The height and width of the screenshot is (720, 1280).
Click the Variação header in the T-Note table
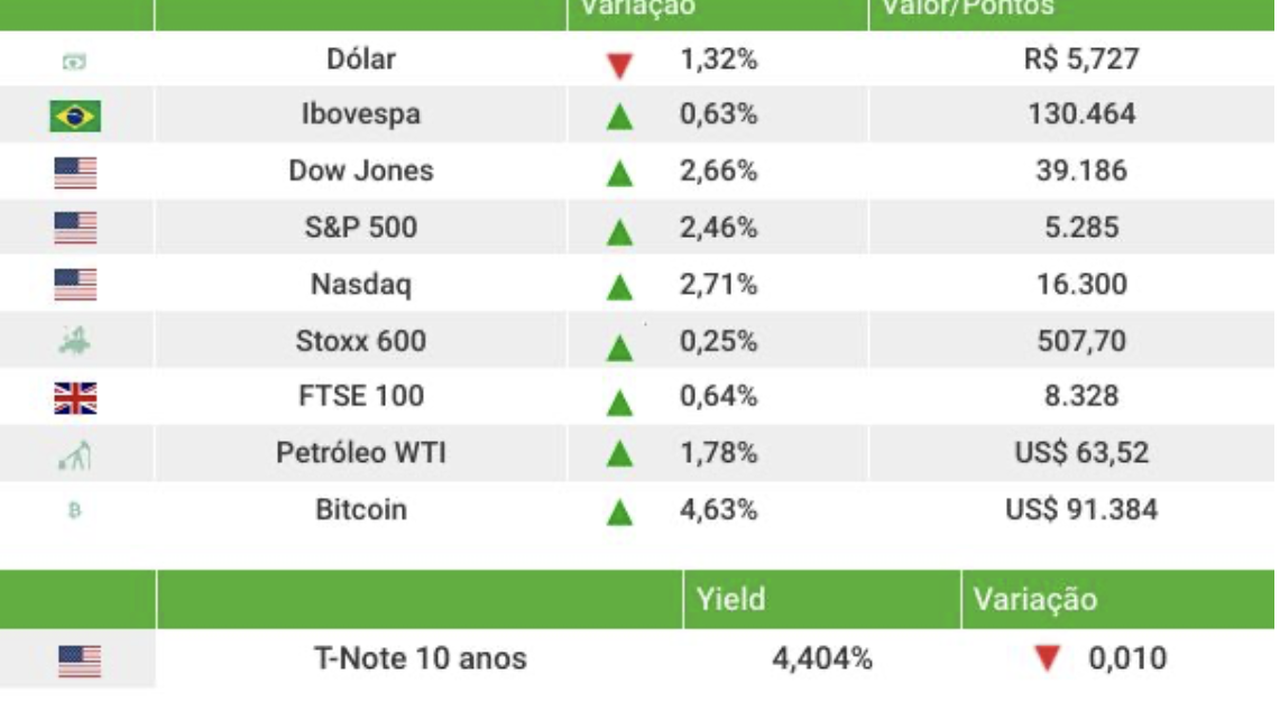tap(1035, 599)
